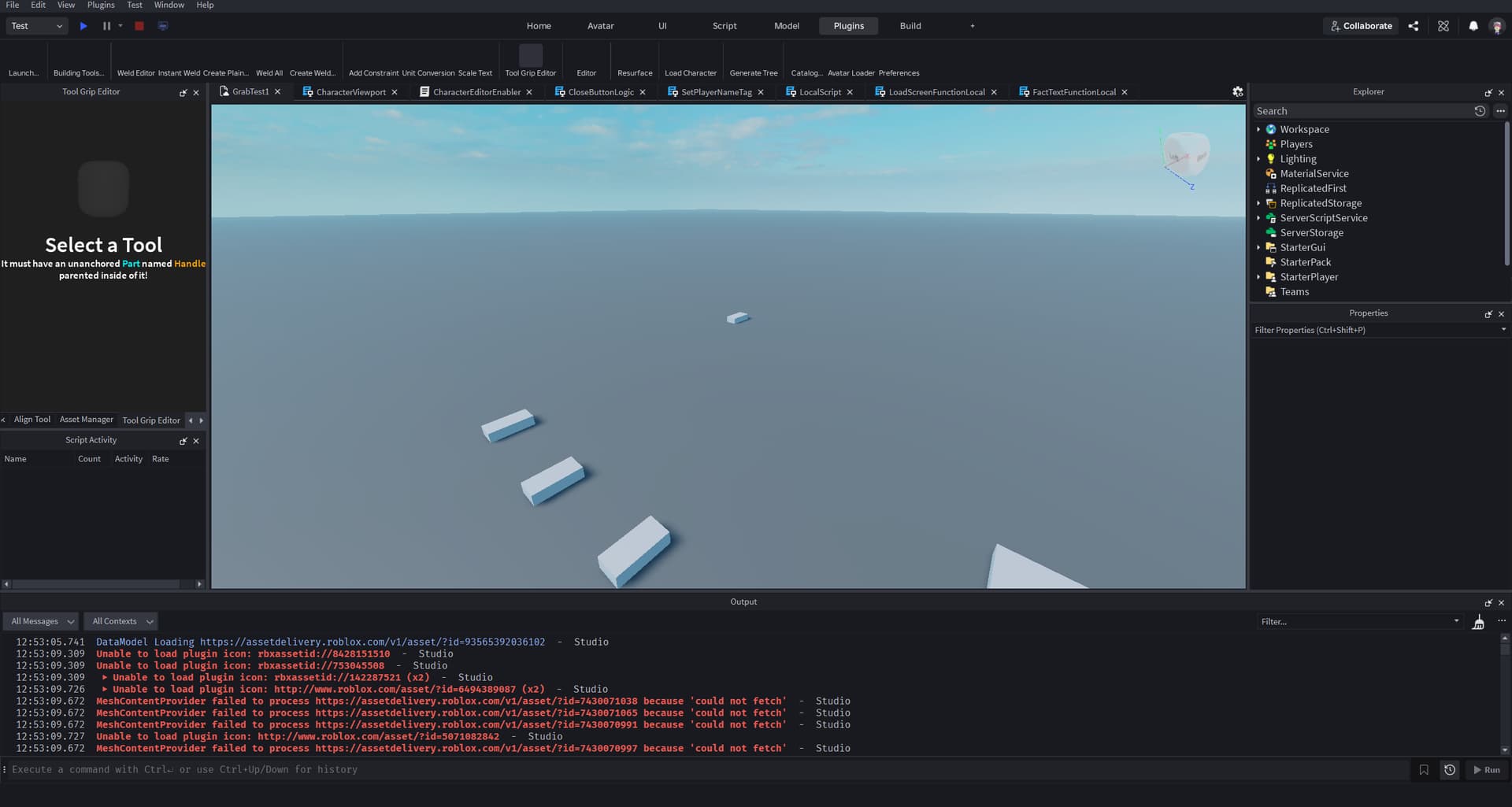Click the Load Character plugin
This screenshot has width=1512, height=807.
pos(691,61)
